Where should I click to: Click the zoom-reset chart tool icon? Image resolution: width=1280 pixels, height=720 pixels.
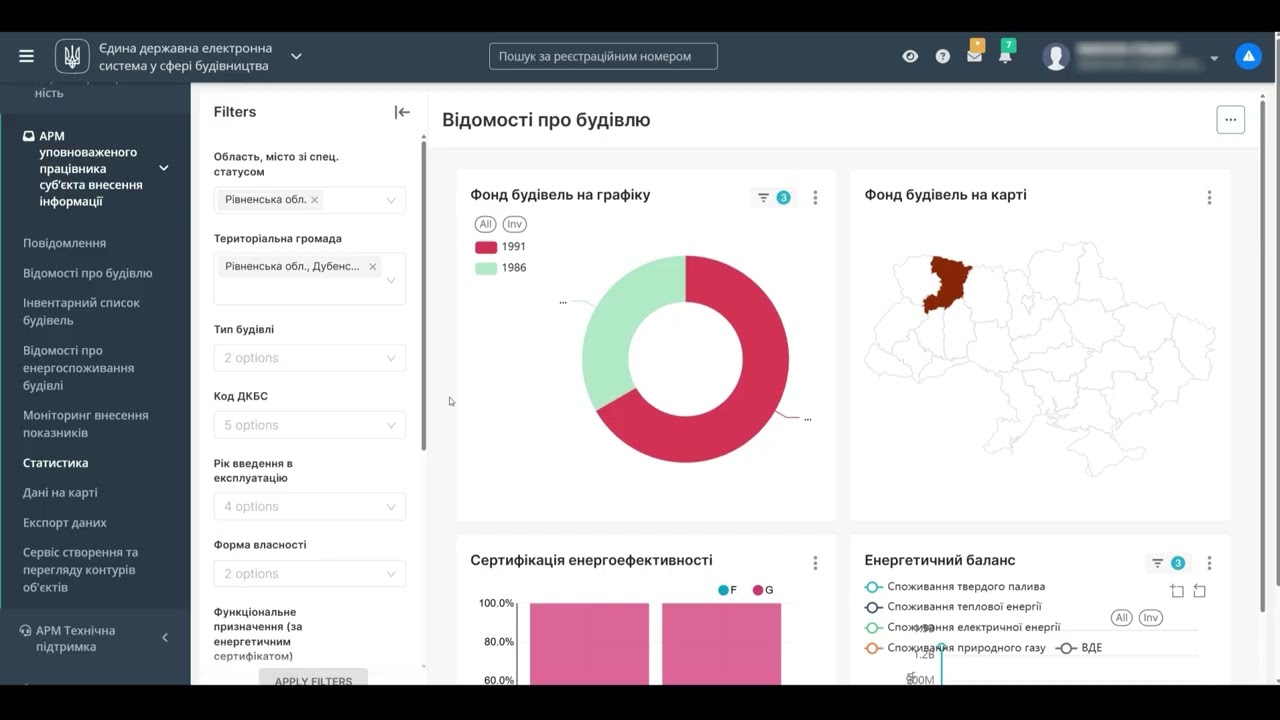(x=1199, y=591)
